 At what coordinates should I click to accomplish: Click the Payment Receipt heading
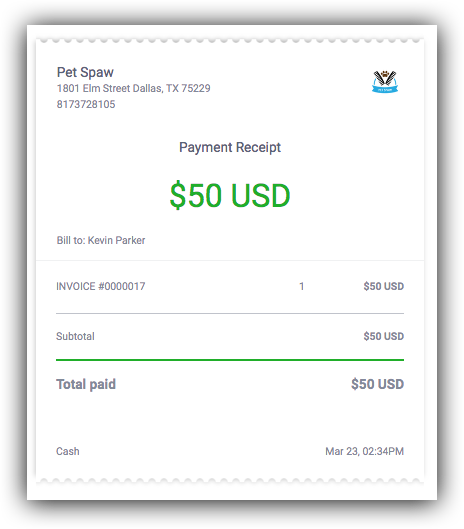click(230, 147)
